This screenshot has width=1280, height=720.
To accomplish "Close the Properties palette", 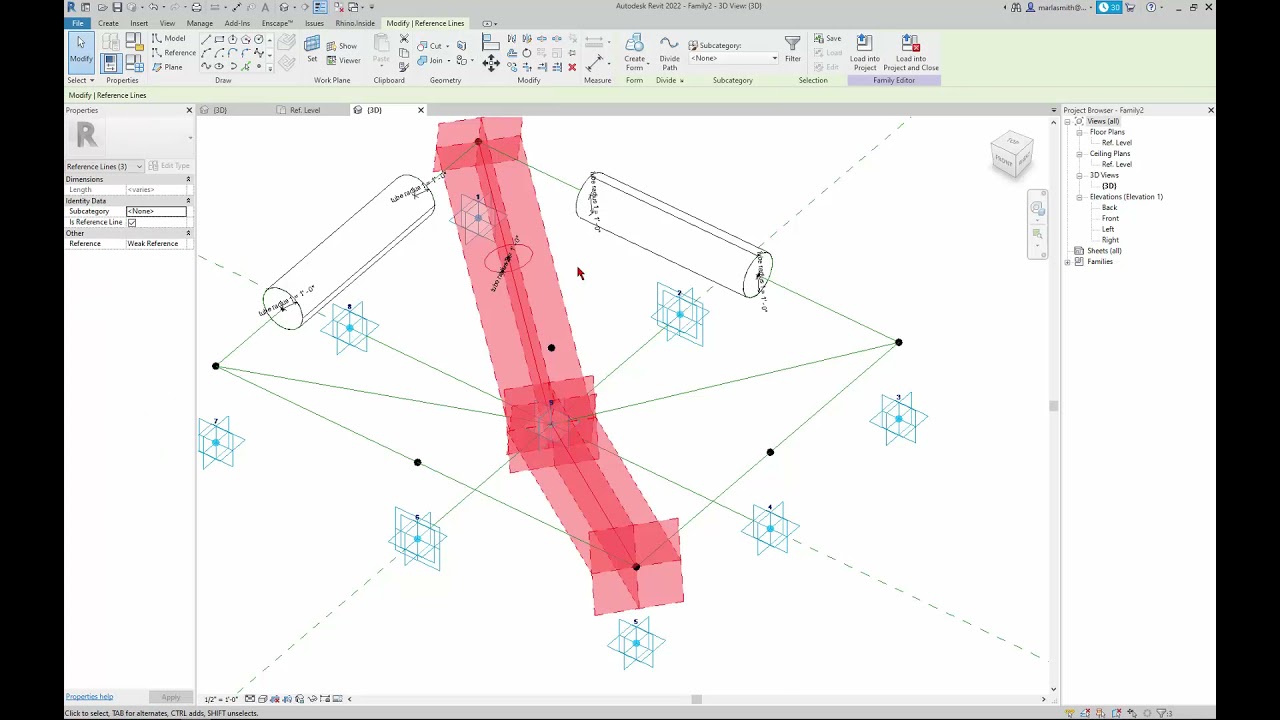I will pyautogui.click(x=189, y=110).
